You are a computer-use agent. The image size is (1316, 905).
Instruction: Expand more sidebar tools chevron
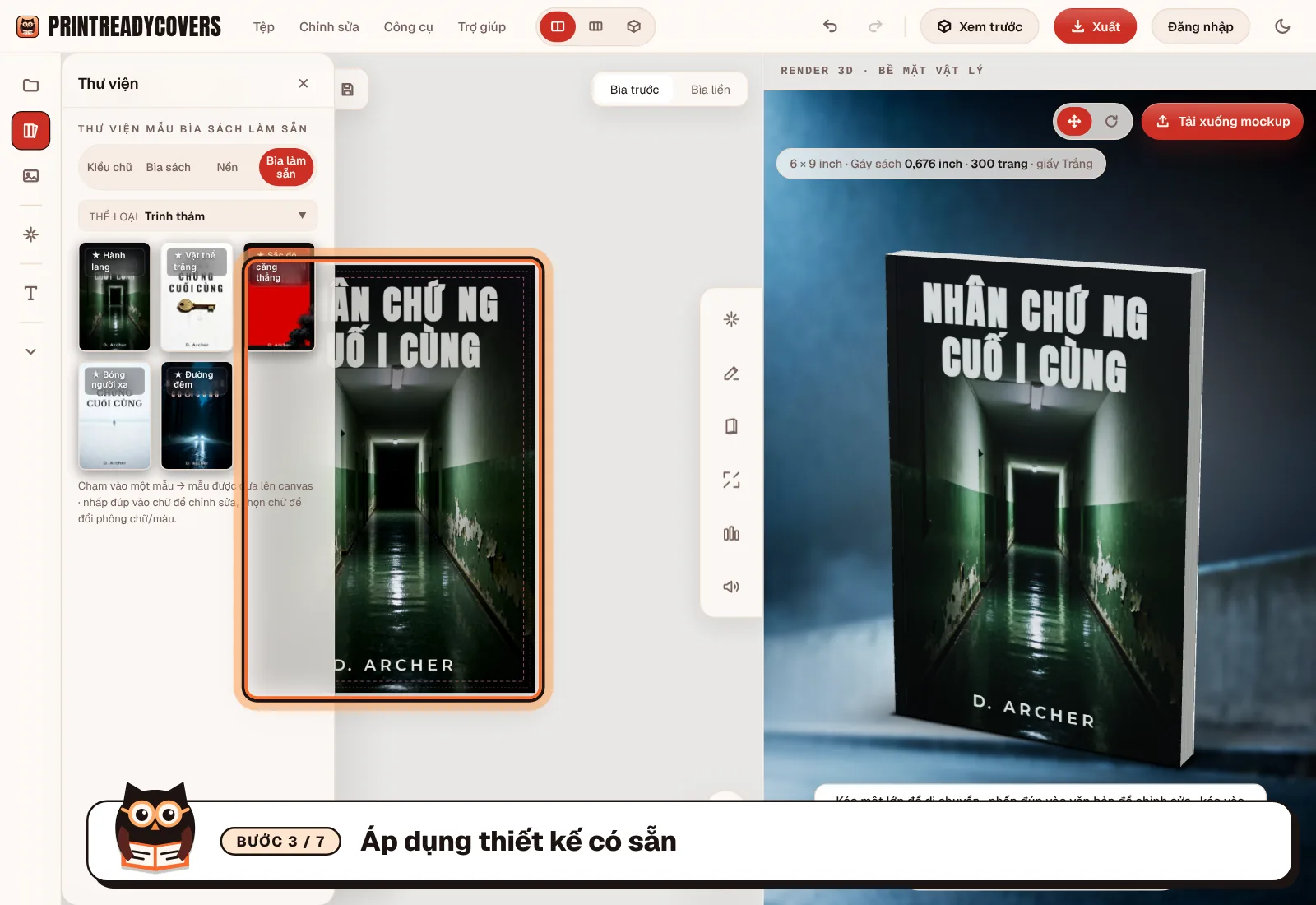pyautogui.click(x=30, y=351)
